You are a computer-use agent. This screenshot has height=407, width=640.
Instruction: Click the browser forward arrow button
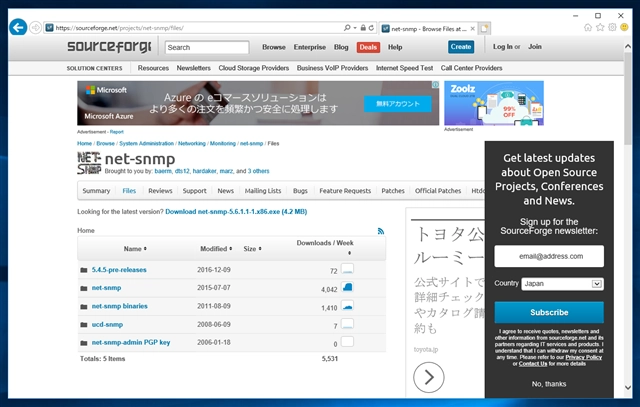36,28
